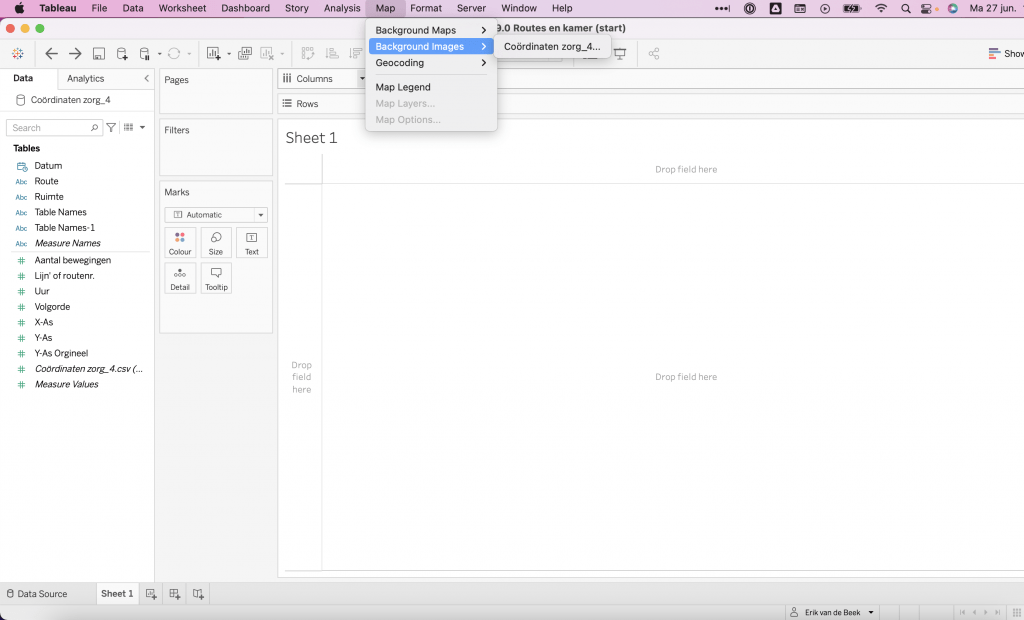1024x620 pixels.
Task: Choose Map Legend from the Map menu
Action: pos(403,87)
